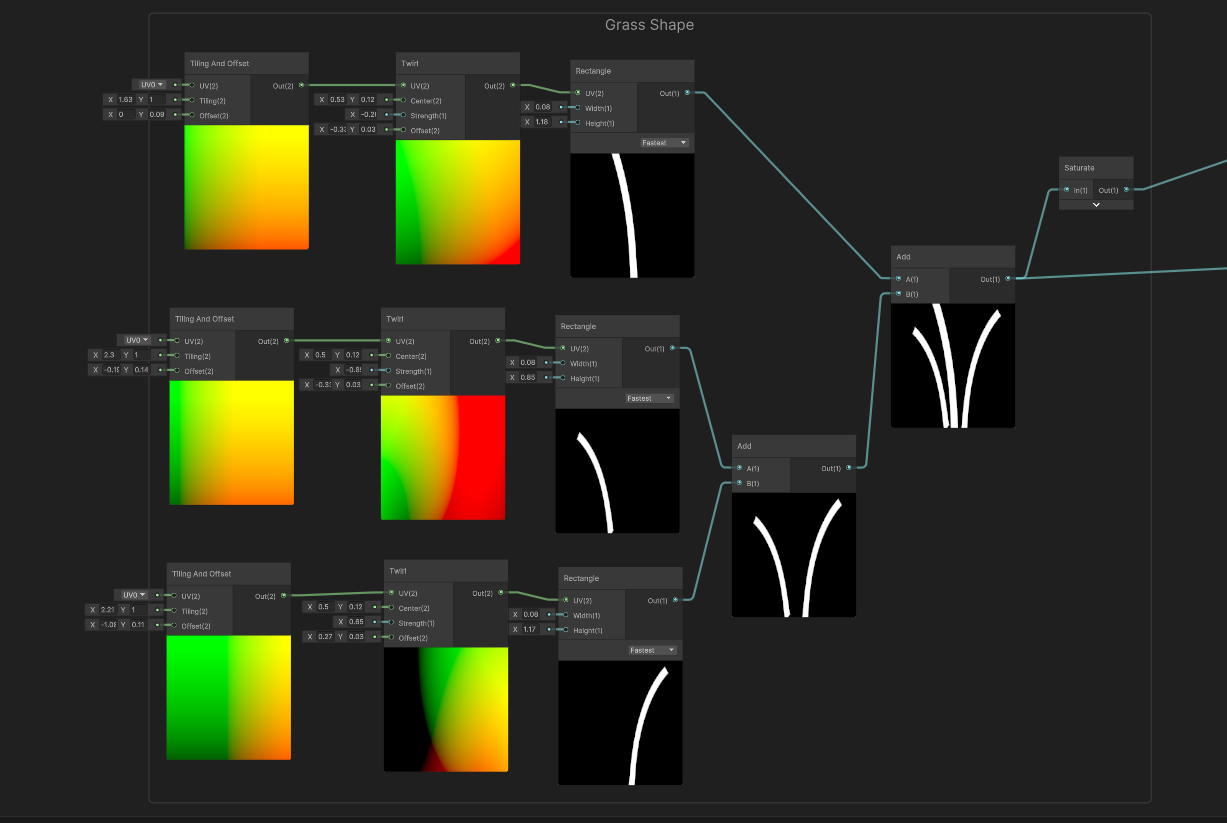Click the UV(2) input port on the top Twirl node
This screenshot has height=823, width=1227.
pos(403,85)
